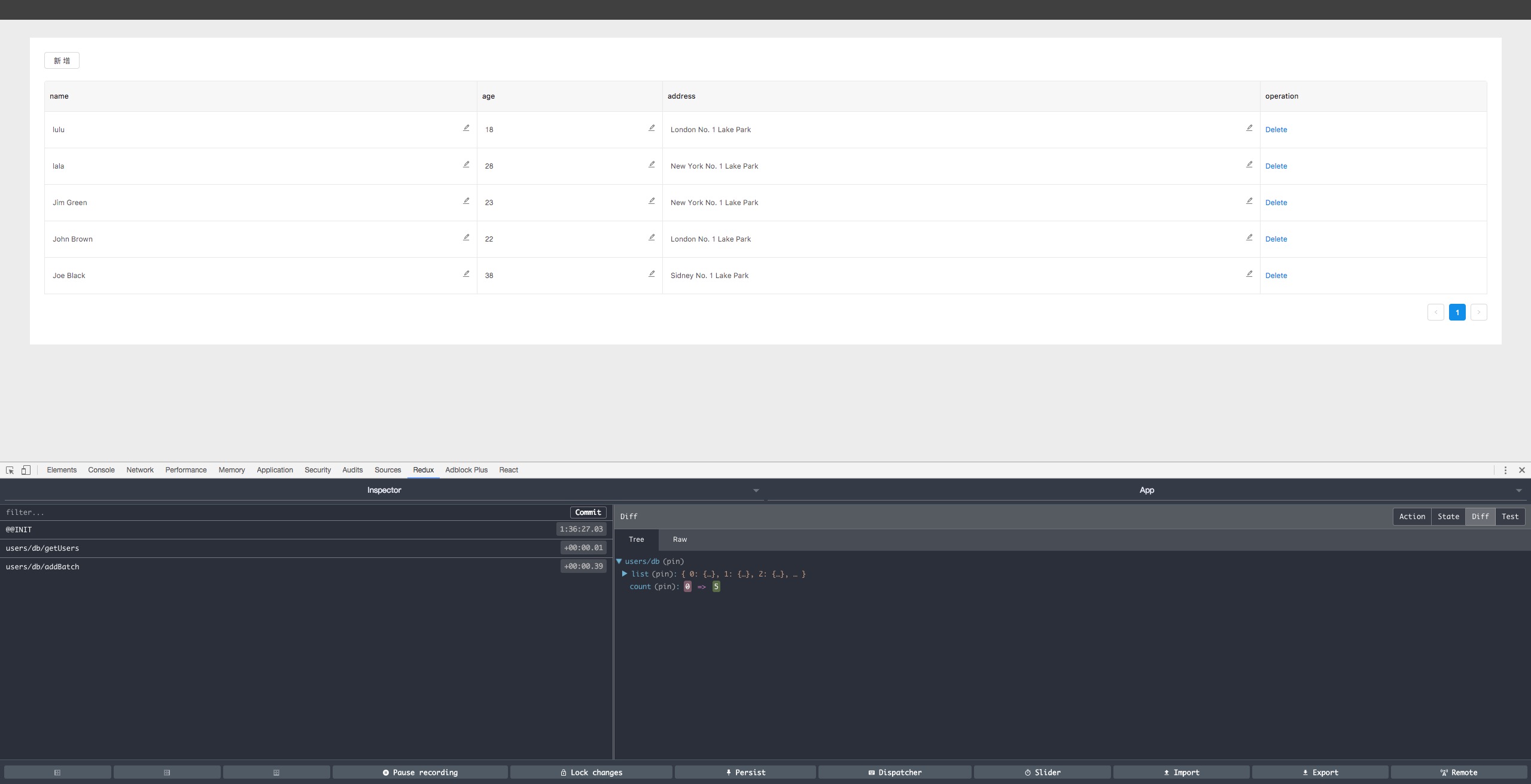Go to next page using right chevron
1531x784 pixels.
pyautogui.click(x=1478, y=312)
